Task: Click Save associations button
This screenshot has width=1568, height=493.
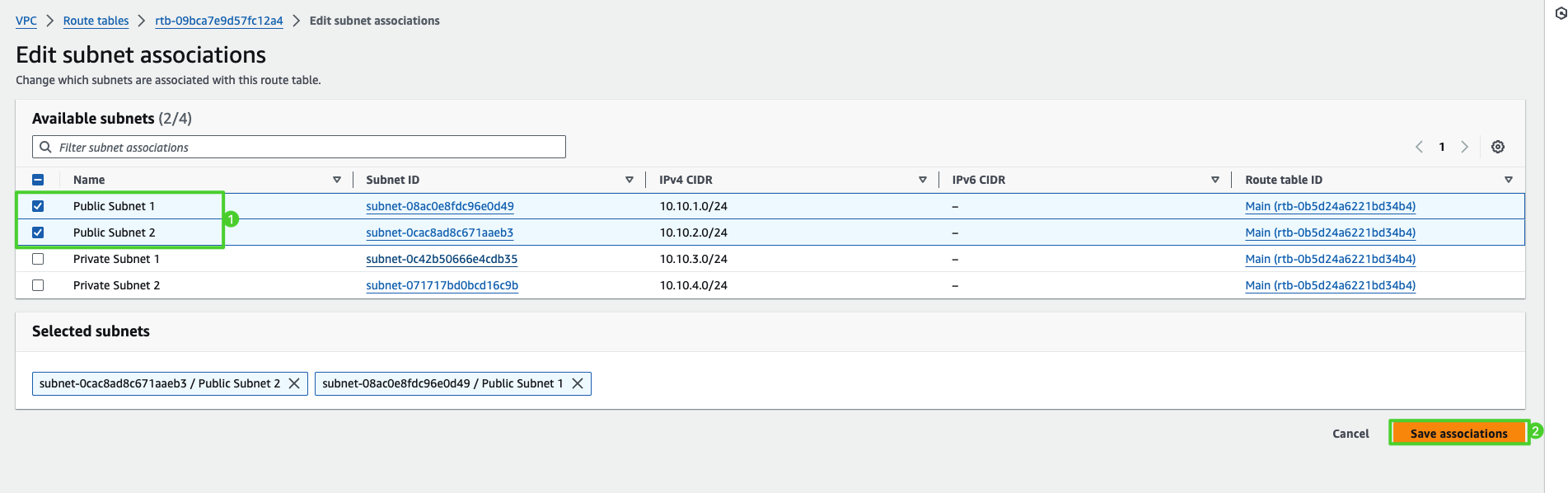Action: point(1458,433)
